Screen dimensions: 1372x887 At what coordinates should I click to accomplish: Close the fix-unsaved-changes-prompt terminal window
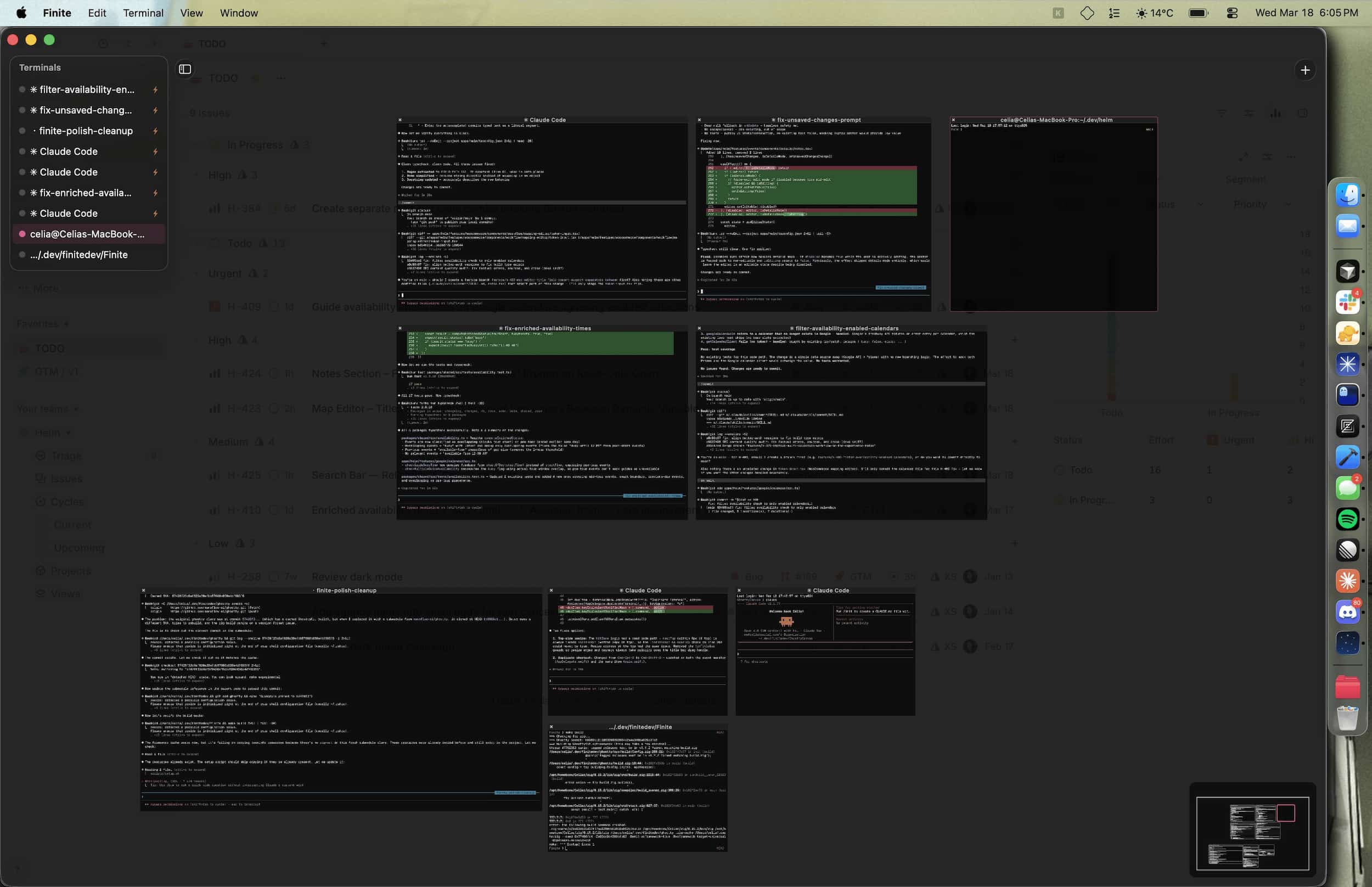tap(700, 120)
